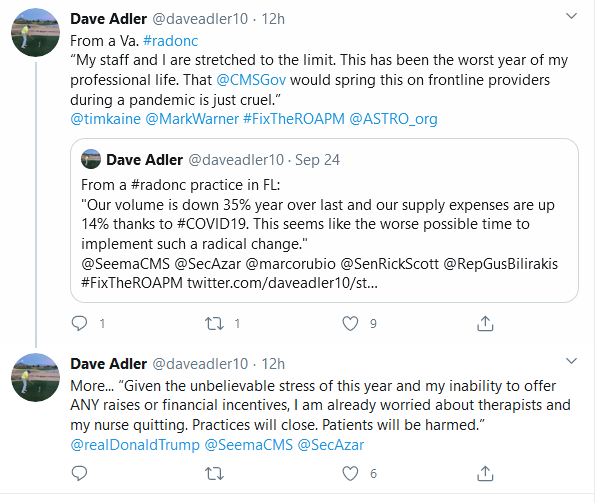
Task: Open @timkaine profile mention
Action: pos(104,119)
